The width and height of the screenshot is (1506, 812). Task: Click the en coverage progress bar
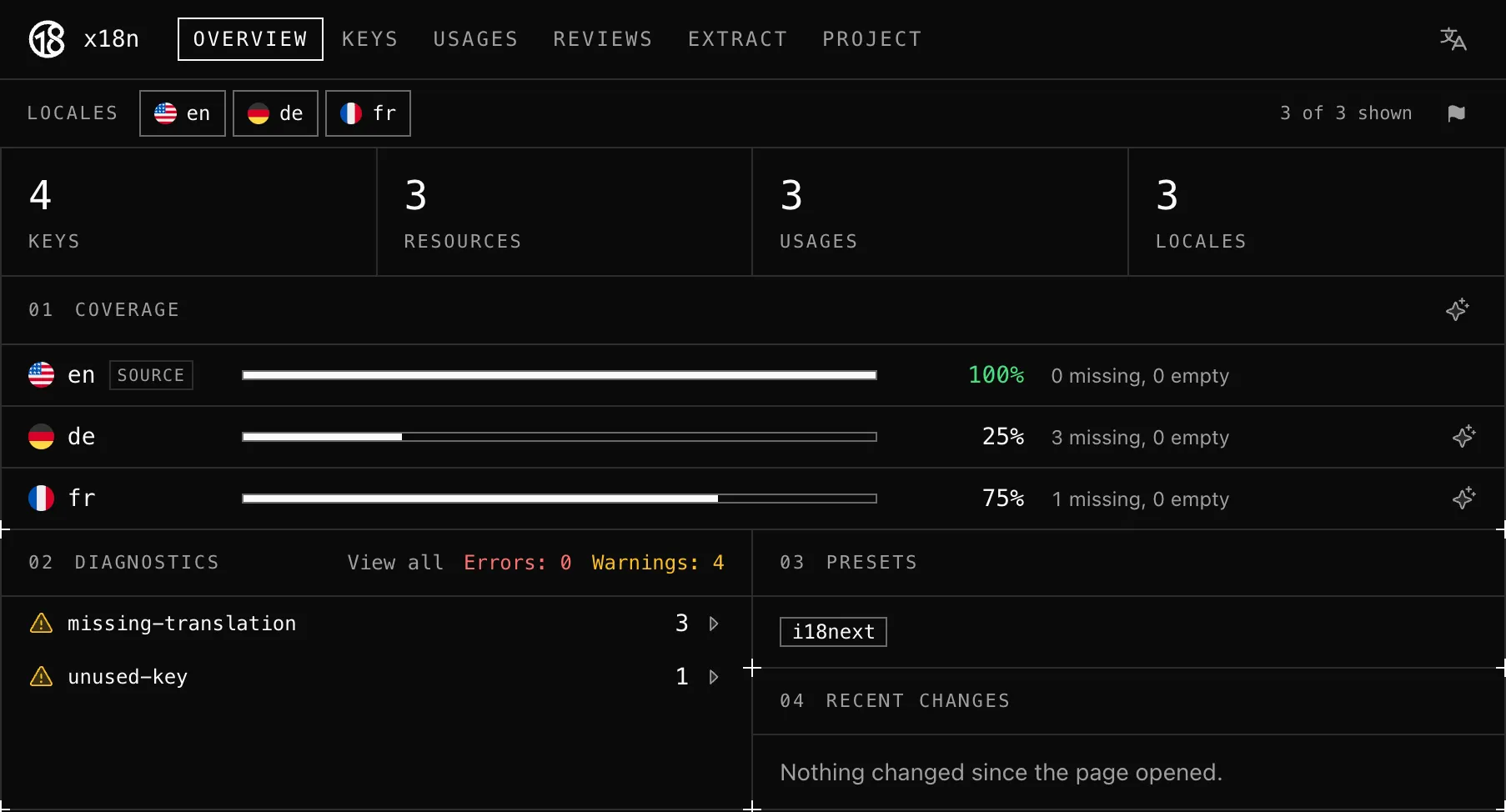pos(560,375)
